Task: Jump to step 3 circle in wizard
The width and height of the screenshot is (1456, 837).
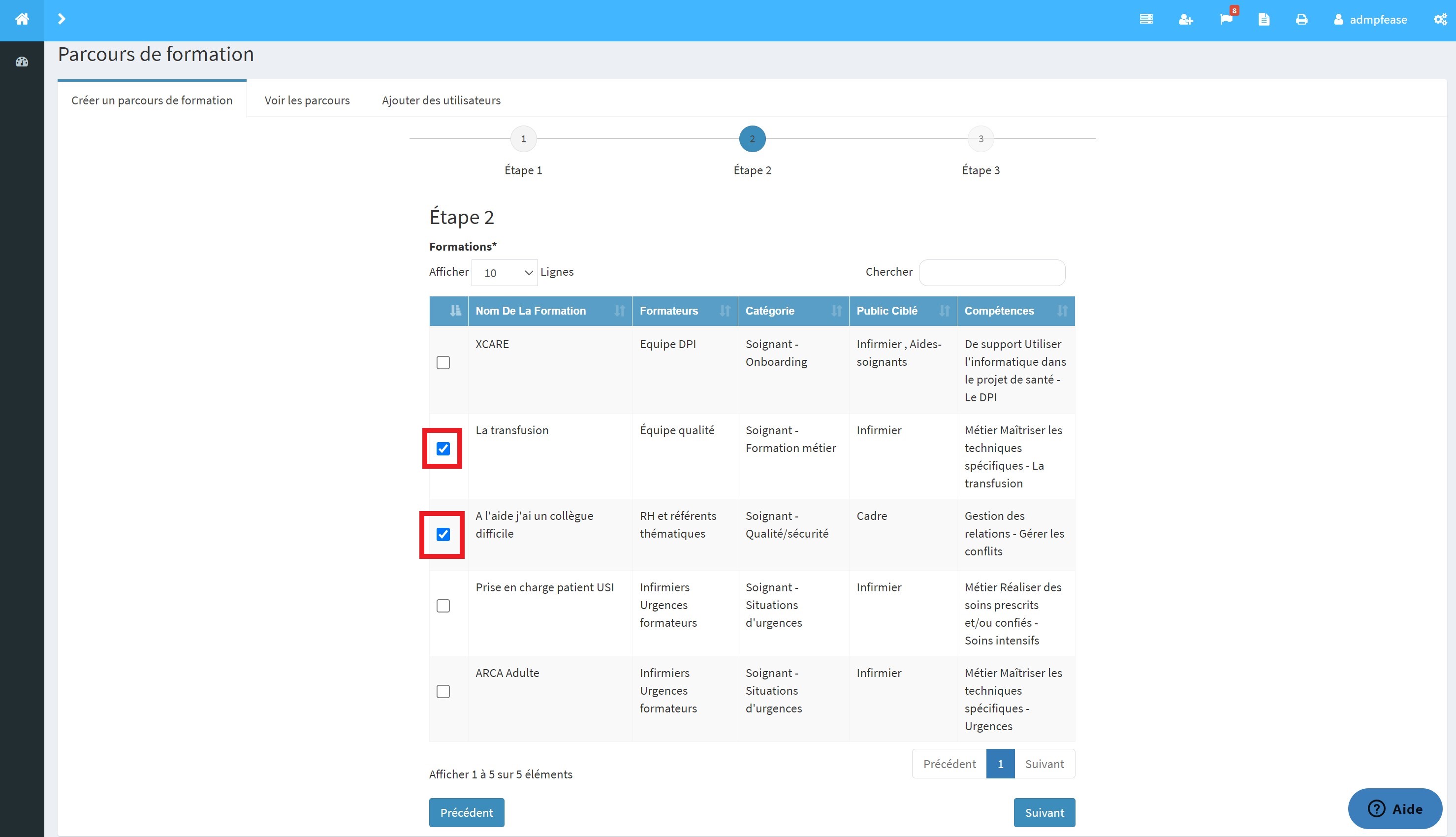Action: pyautogui.click(x=981, y=138)
